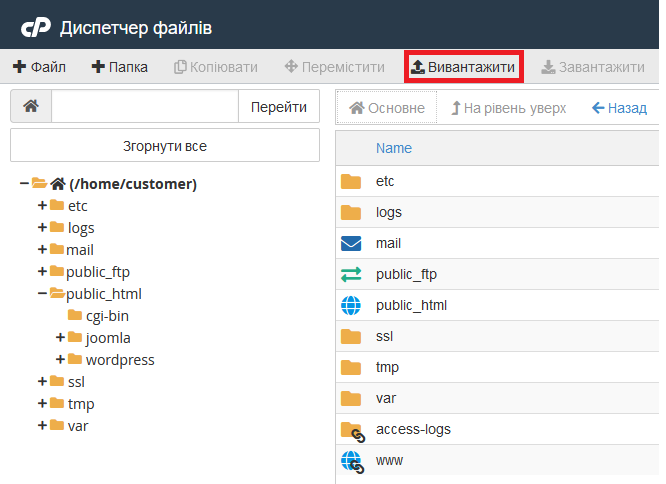This screenshot has height=484, width=666.
Task: Select the public_html globe icon
Action: click(350, 305)
